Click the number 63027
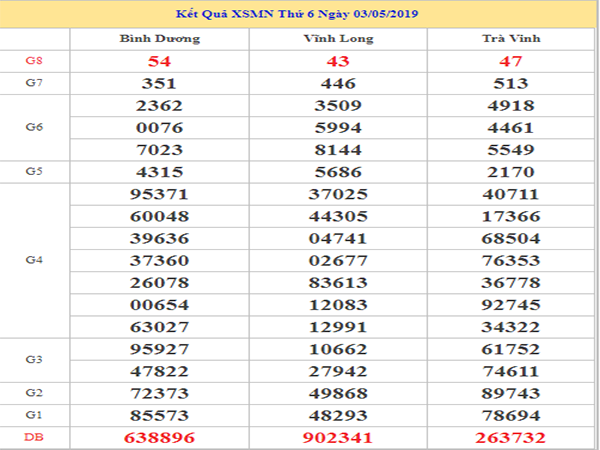 (x=160, y=327)
